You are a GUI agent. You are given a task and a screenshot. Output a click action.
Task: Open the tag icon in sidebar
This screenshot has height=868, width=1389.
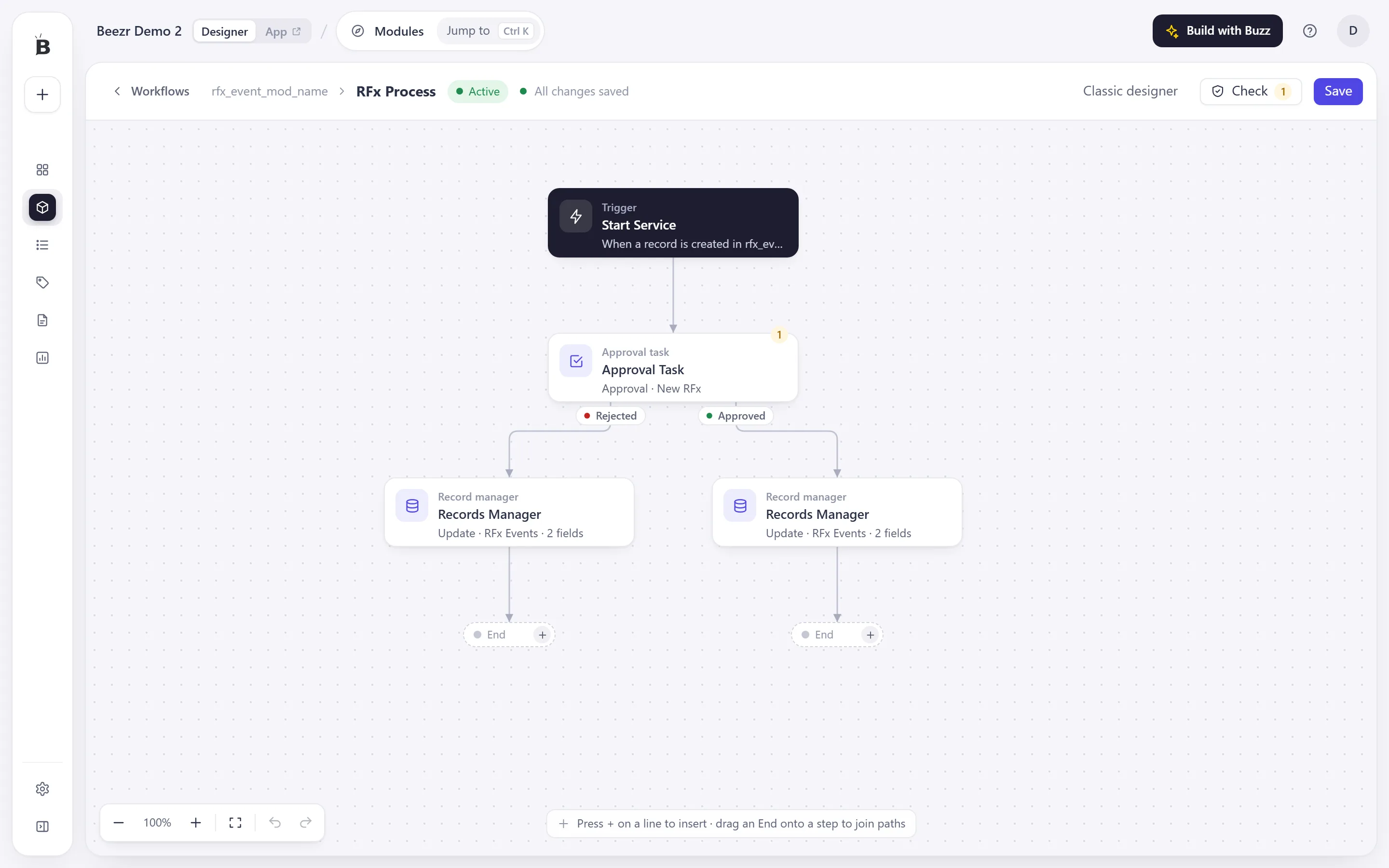tap(42, 283)
